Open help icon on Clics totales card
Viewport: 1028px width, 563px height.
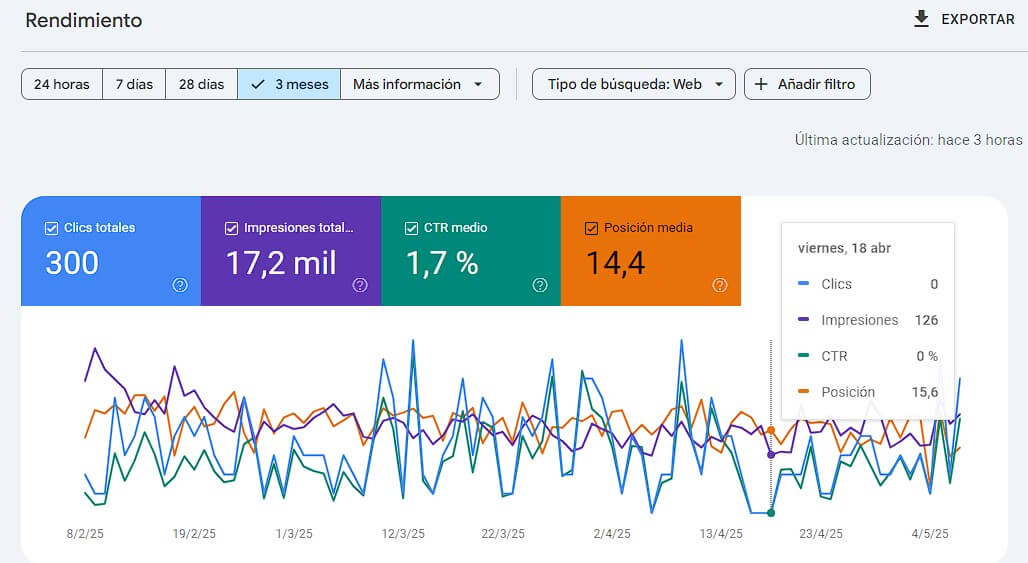pyautogui.click(x=180, y=285)
